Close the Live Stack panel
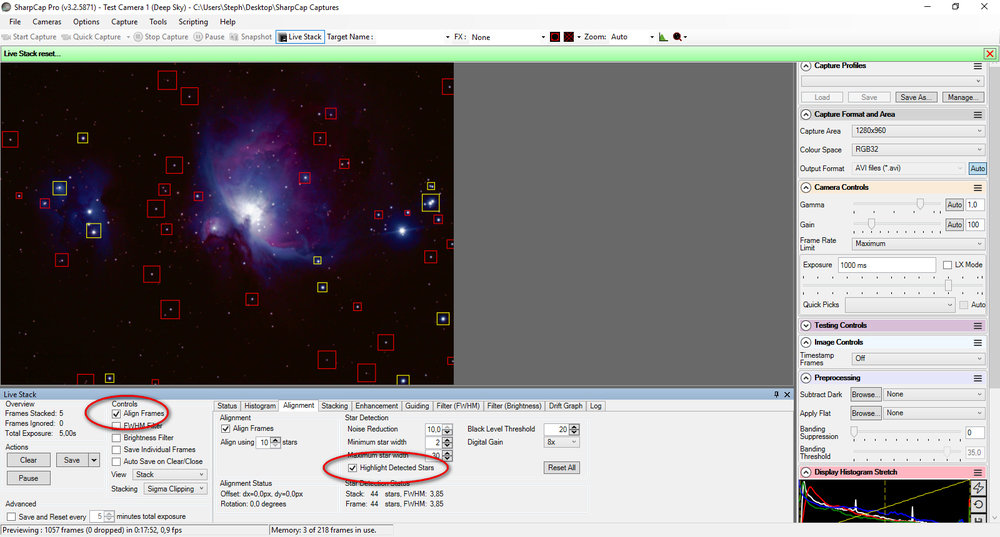Screen dimensions: 1000x537 point(787,394)
